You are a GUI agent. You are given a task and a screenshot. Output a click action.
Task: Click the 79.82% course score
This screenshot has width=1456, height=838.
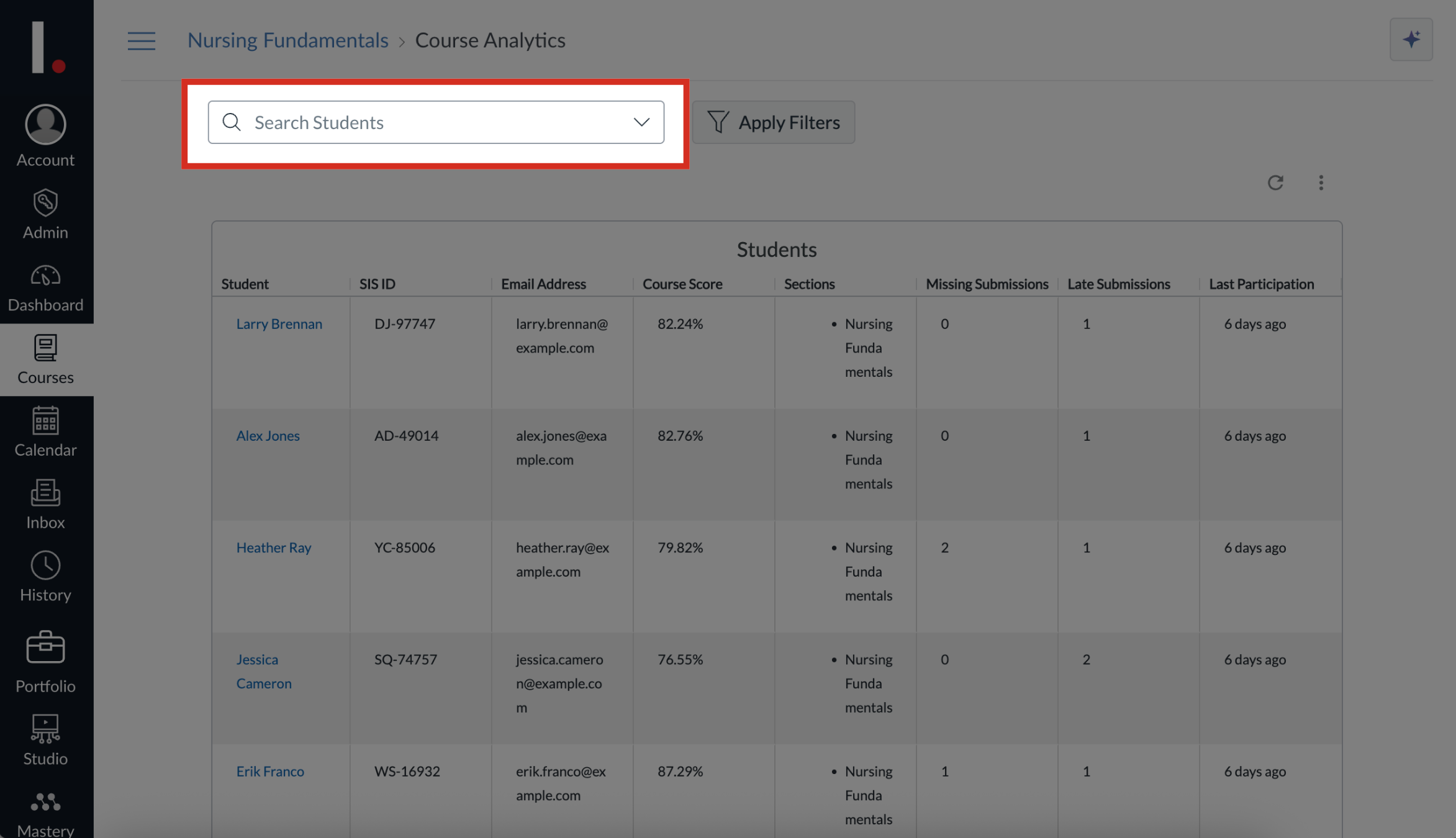pos(680,547)
